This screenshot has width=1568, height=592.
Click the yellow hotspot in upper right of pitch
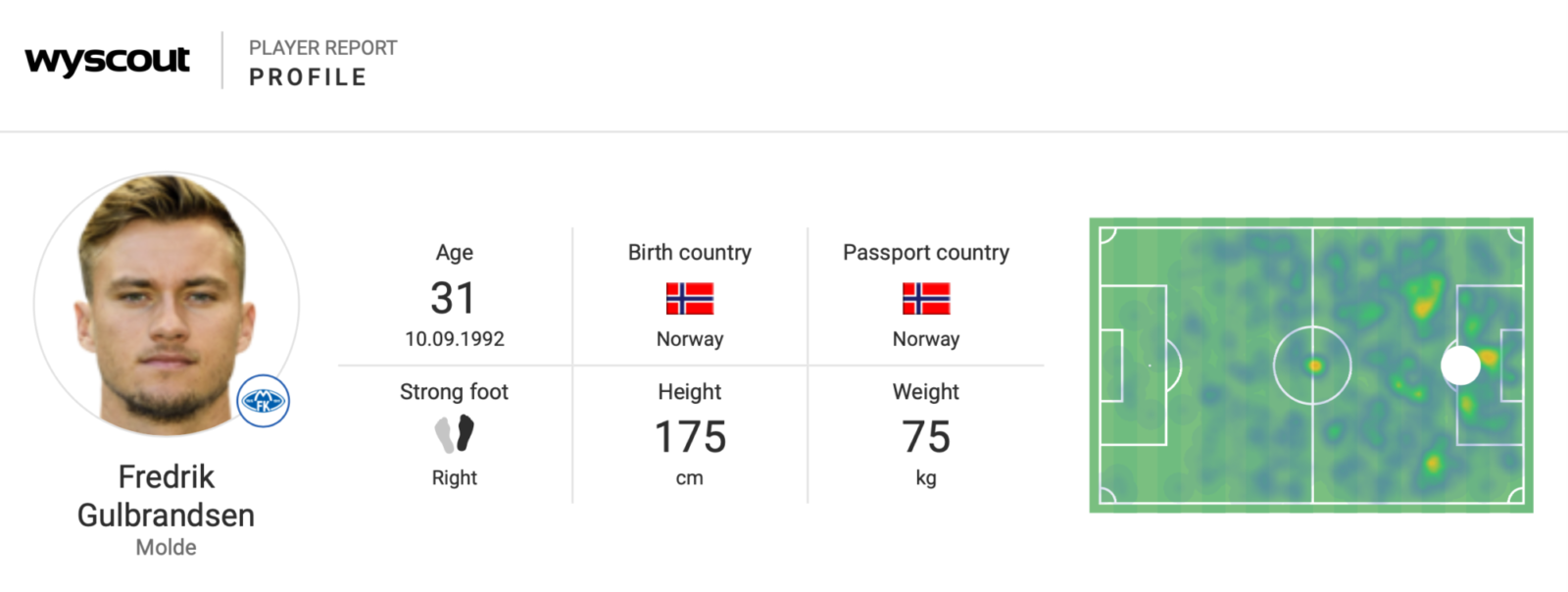coord(1424,297)
